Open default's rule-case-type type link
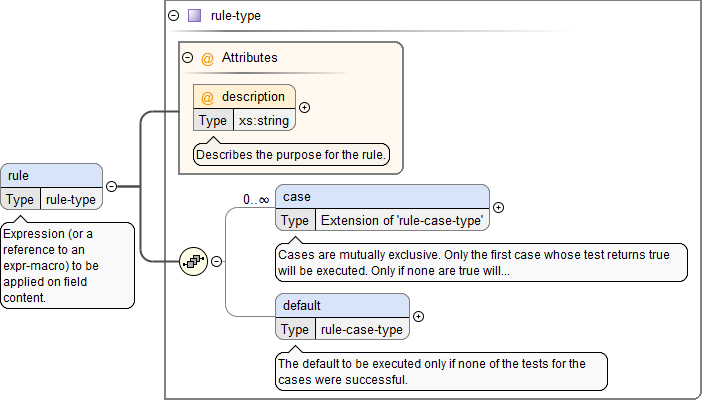Viewport: 703px width, 401px height. pos(362,330)
